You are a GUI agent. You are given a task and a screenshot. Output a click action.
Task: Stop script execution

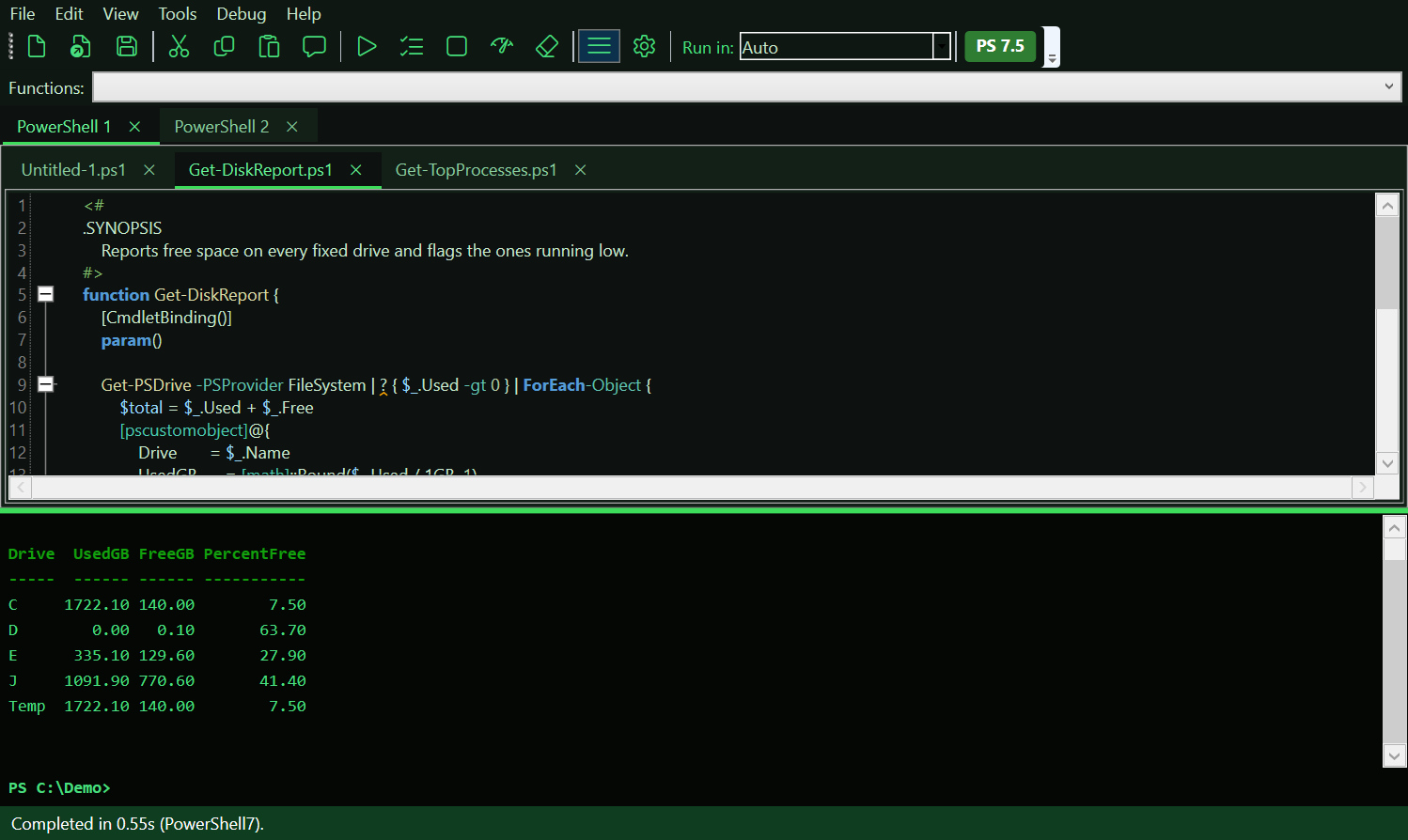pos(457,46)
